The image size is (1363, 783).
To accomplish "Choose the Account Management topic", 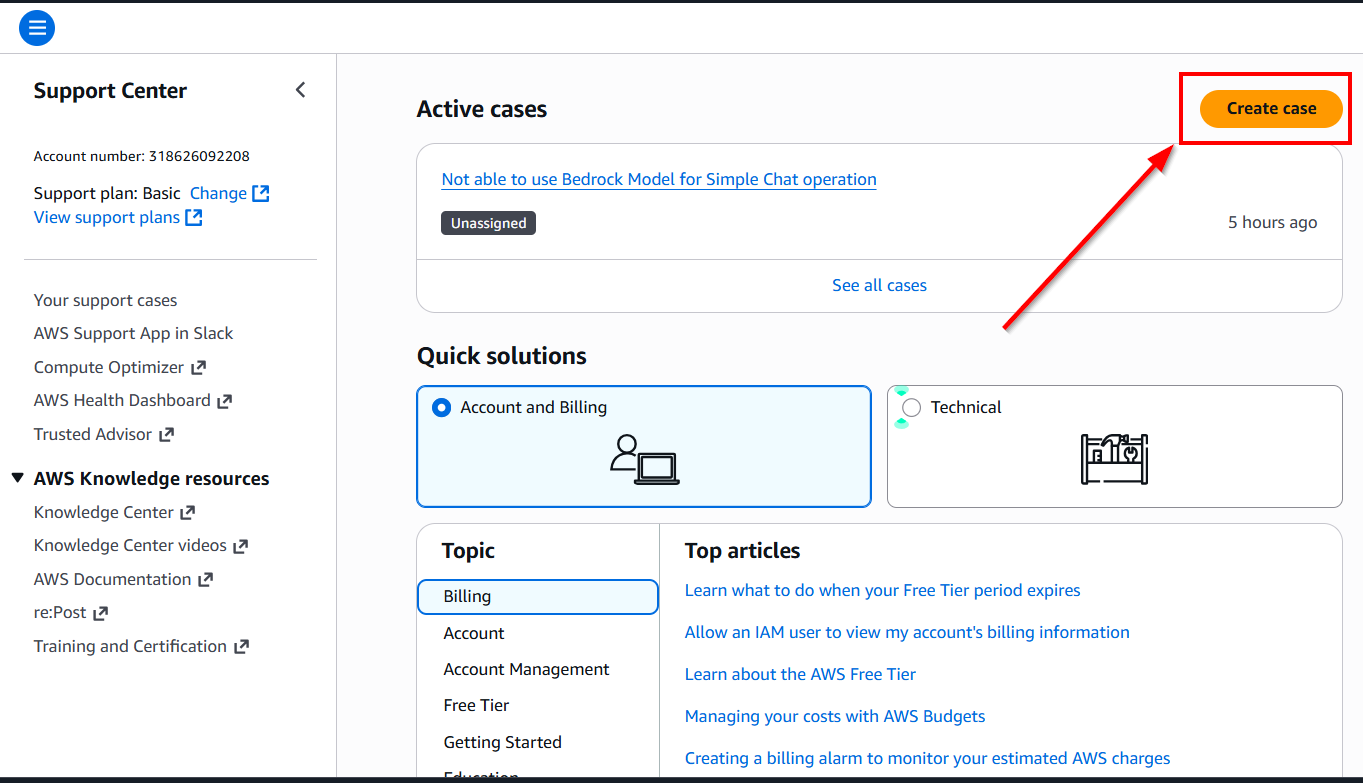I will (x=526, y=669).
